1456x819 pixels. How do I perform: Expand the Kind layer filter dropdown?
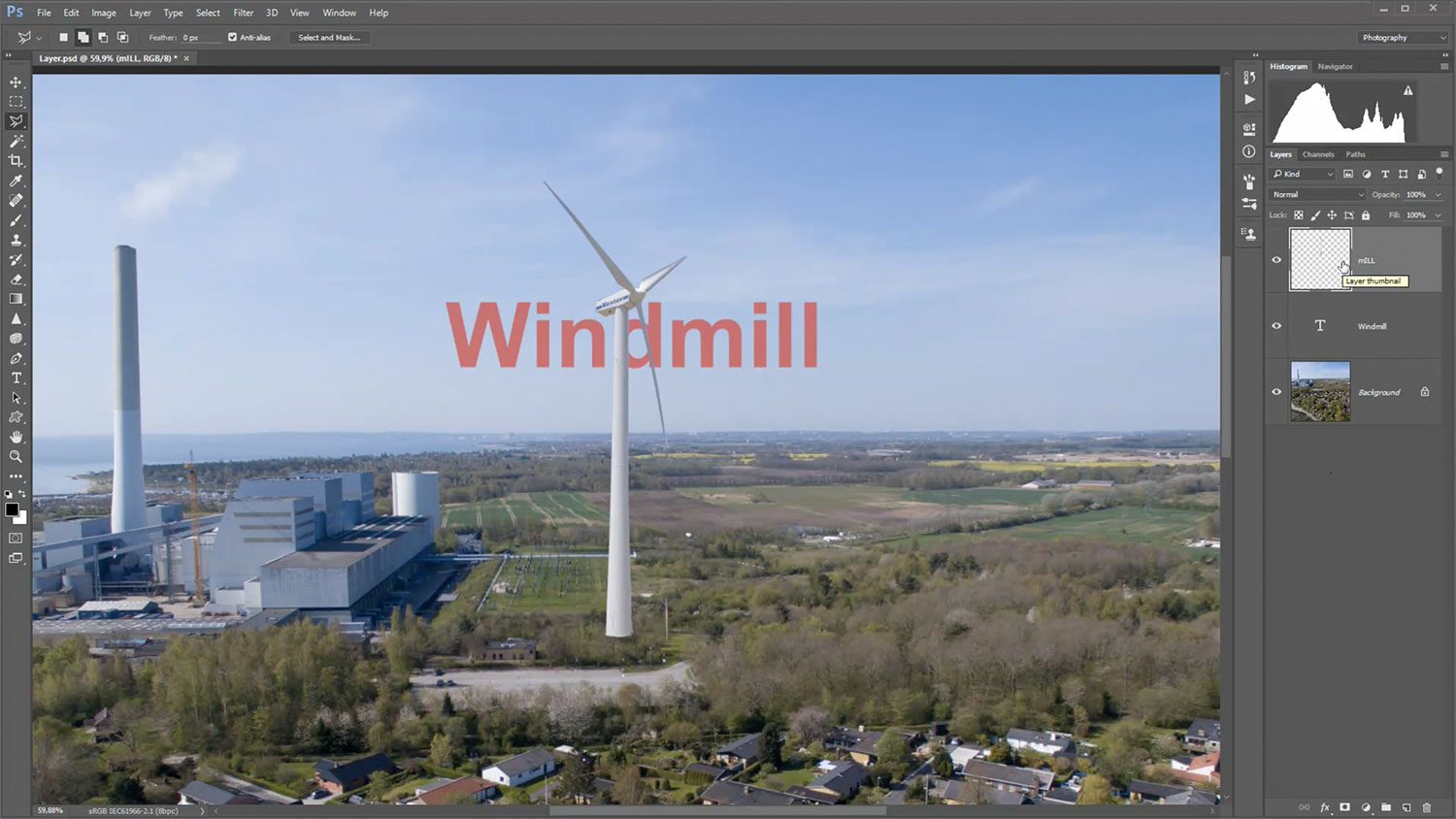pyautogui.click(x=1304, y=175)
